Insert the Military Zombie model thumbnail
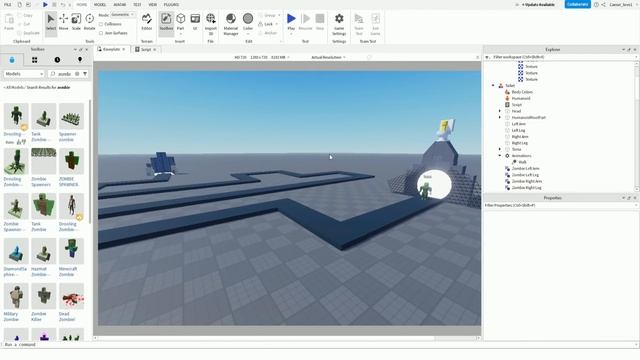 16,296
